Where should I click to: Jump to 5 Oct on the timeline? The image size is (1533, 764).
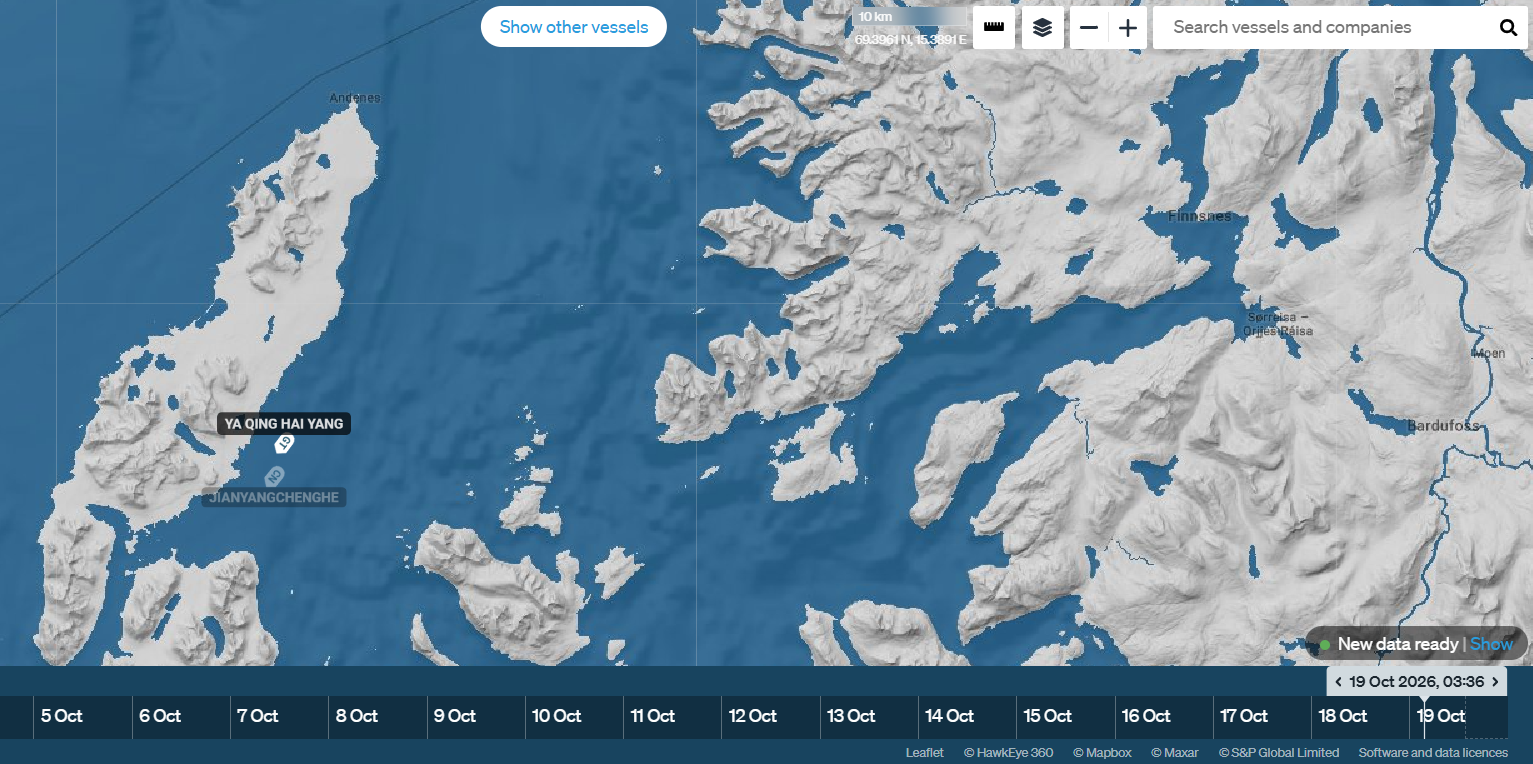coord(62,716)
